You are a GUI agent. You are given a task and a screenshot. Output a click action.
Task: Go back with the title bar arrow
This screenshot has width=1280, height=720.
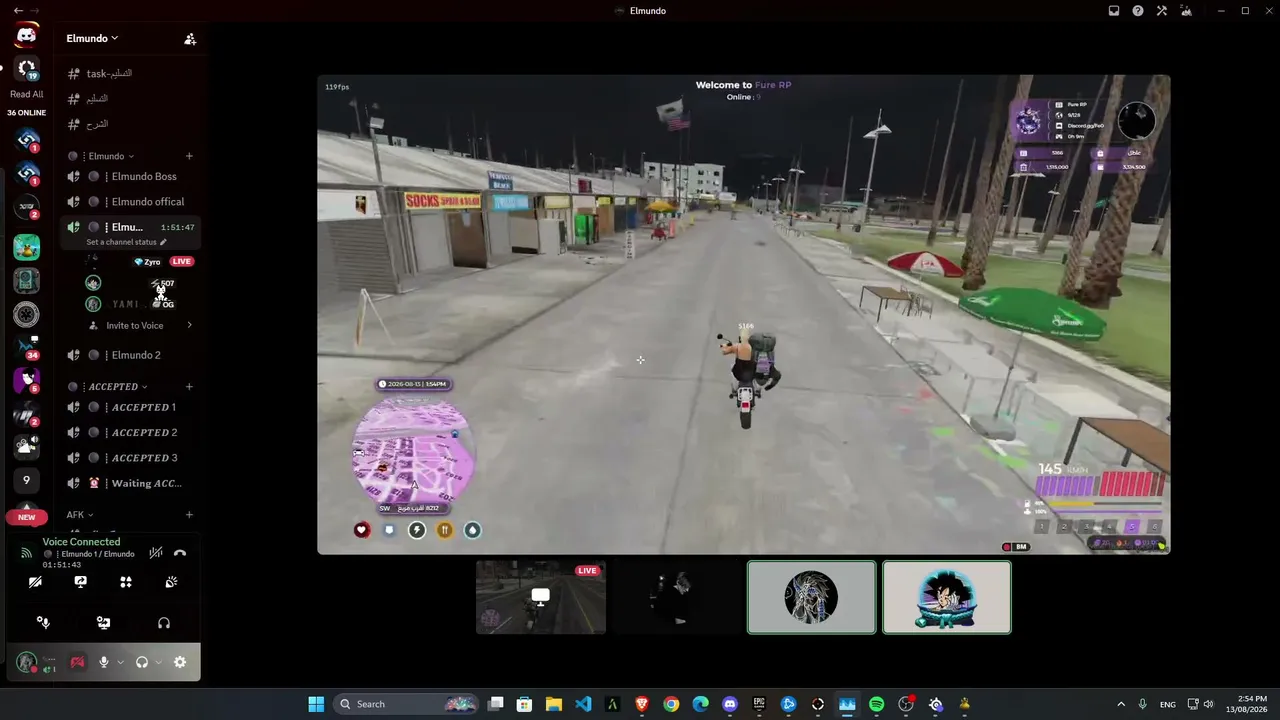(16, 10)
